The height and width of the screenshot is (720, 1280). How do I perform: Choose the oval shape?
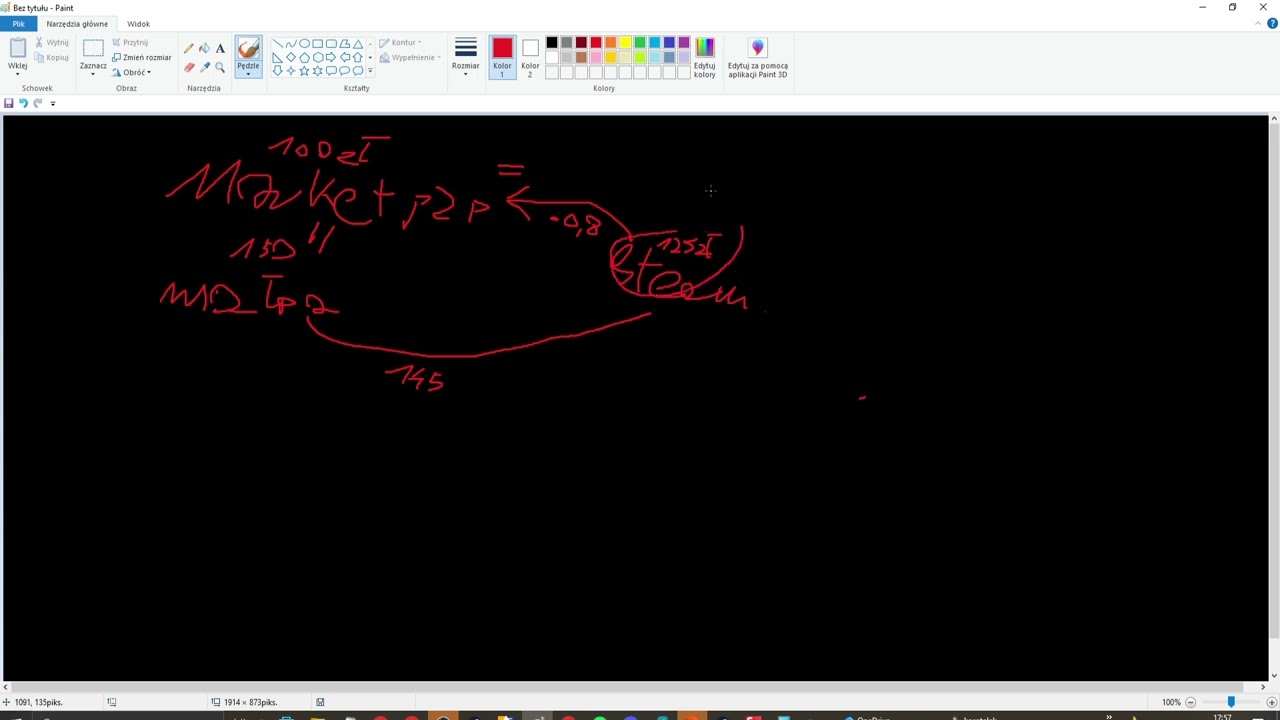point(304,44)
